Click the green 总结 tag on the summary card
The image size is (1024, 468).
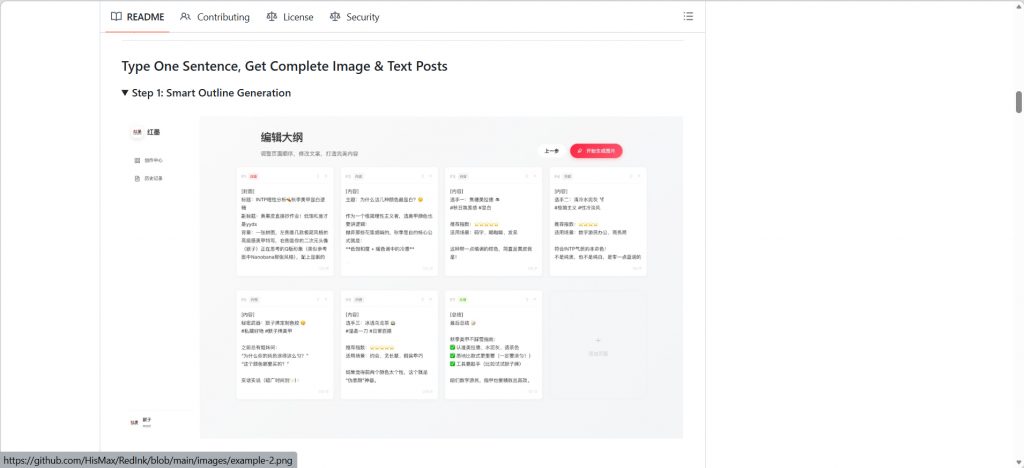pyautogui.click(x=464, y=299)
